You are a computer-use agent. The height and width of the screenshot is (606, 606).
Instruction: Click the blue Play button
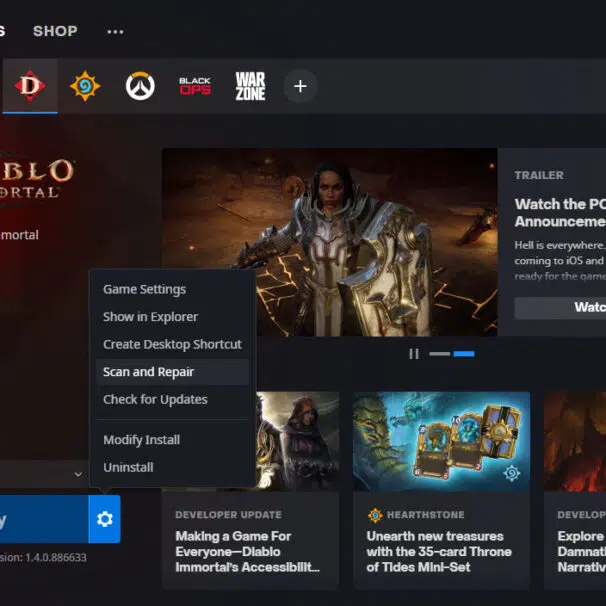coord(44,519)
